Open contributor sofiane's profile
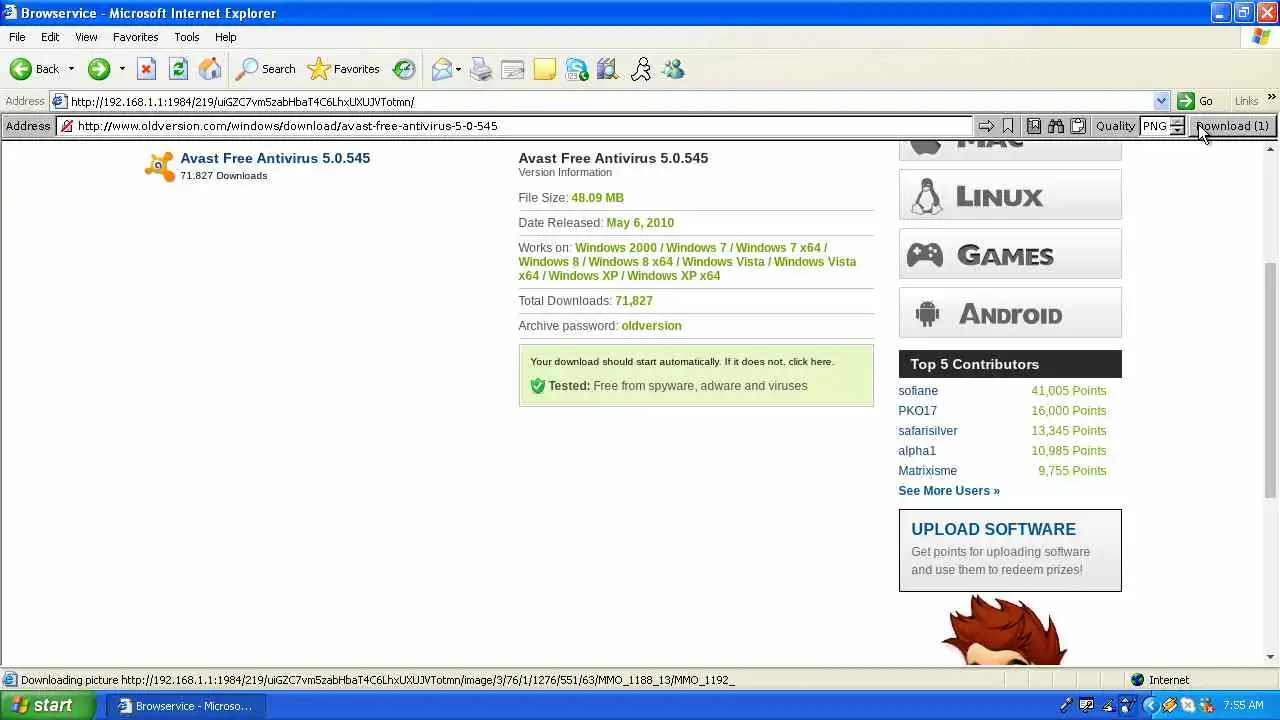 (x=918, y=391)
